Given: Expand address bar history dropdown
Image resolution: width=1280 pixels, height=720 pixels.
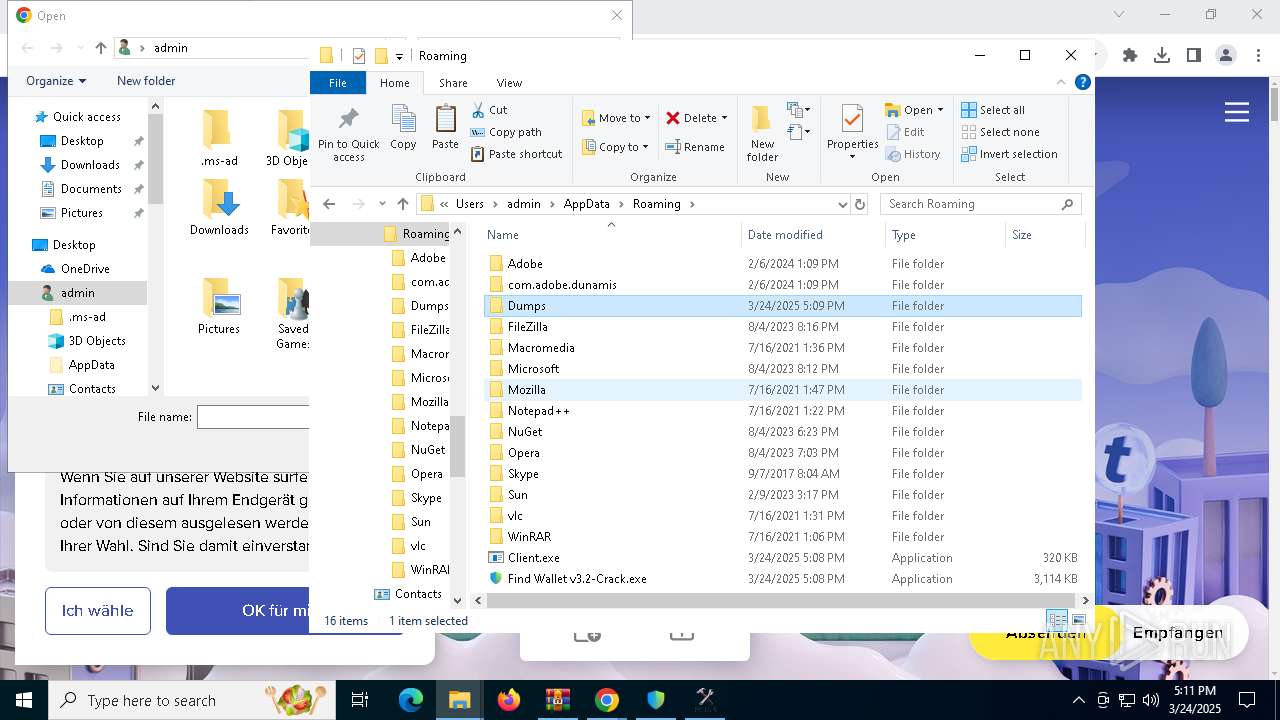Looking at the screenshot, I should (842, 204).
